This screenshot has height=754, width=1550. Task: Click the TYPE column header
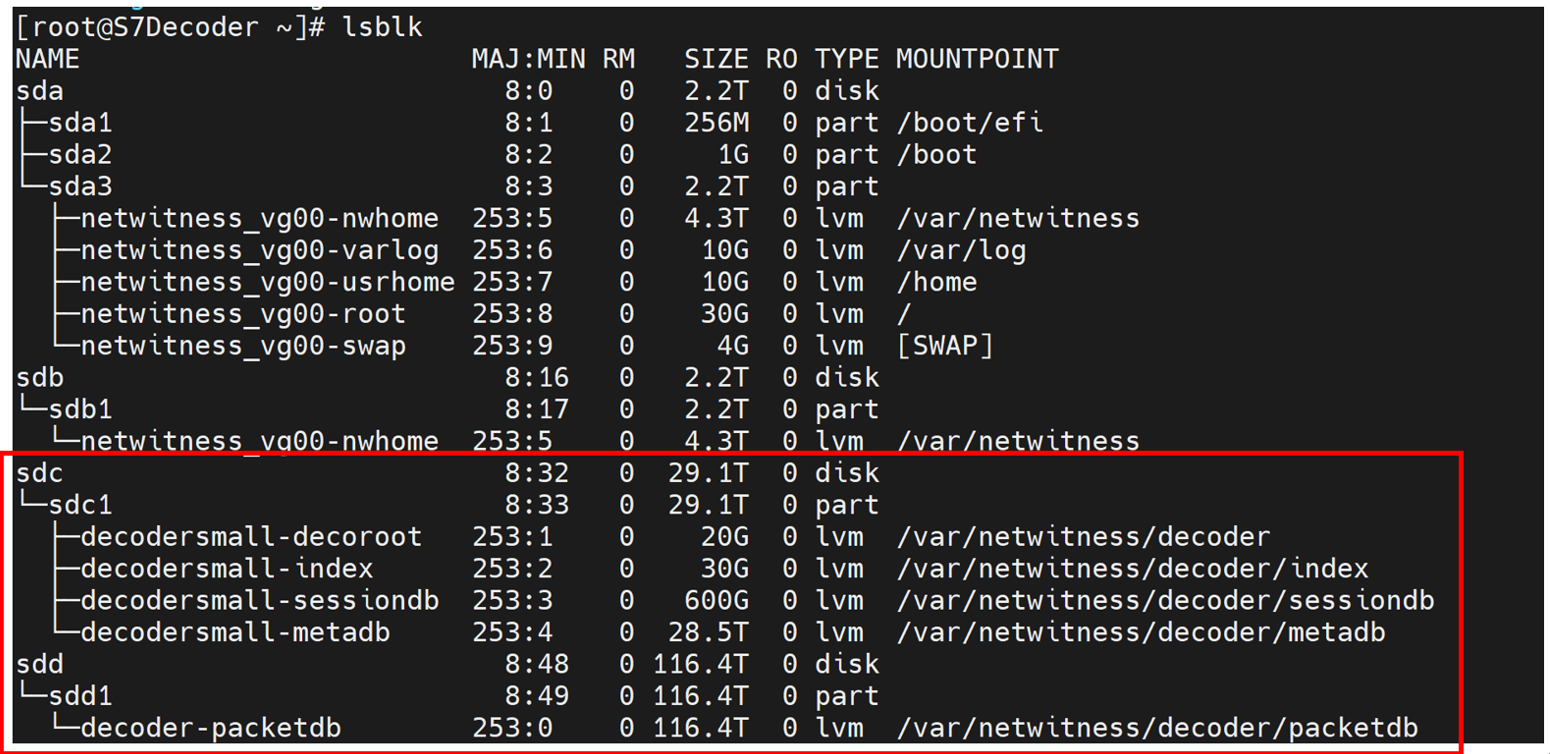coord(847,59)
